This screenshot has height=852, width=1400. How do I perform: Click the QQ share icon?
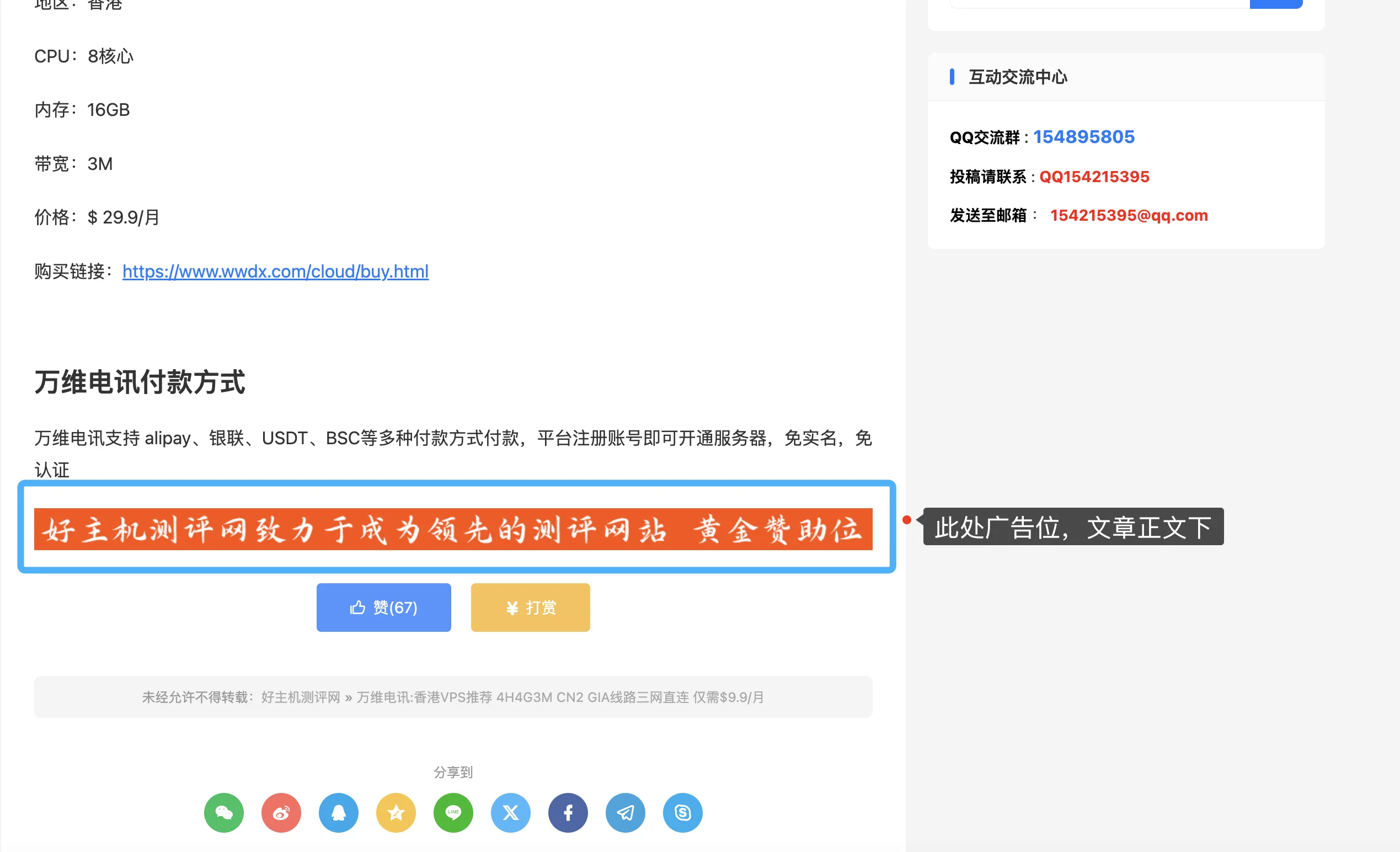pos(339,812)
